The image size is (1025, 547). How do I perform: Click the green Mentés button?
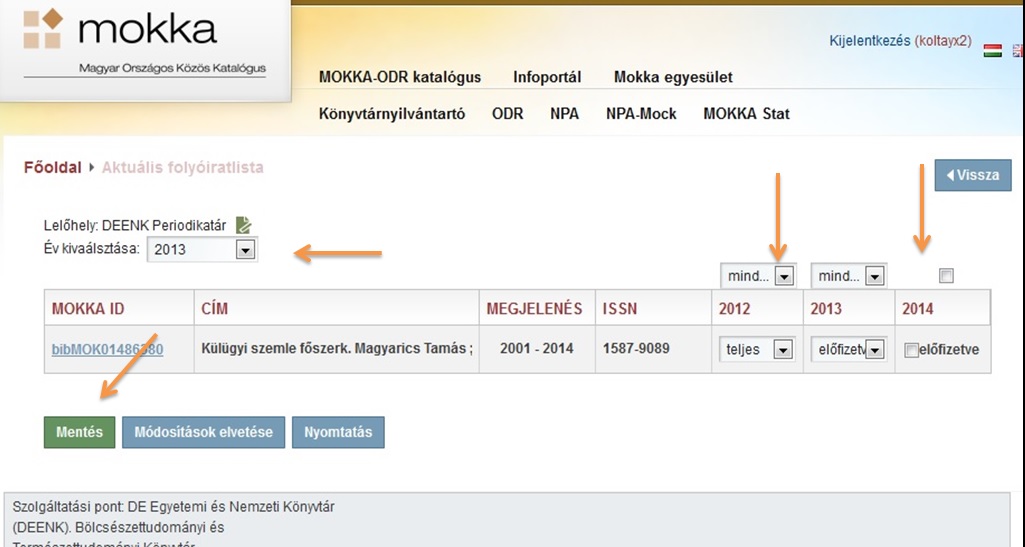pyautogui.click(x=79, y=432)
